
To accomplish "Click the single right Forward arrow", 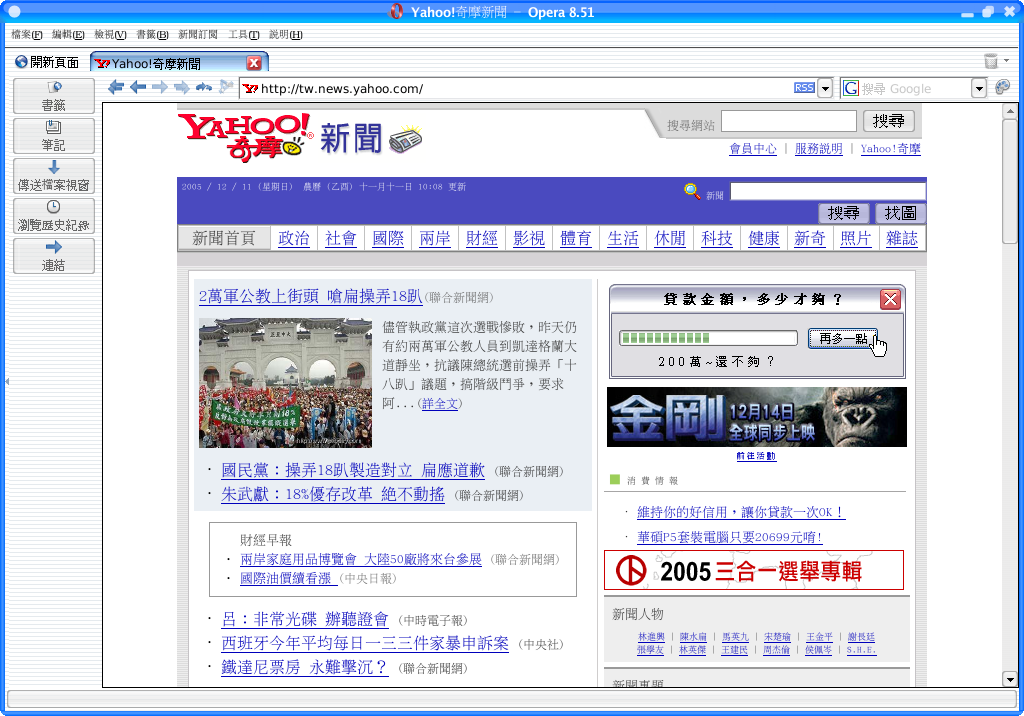I will coord(160,87).
